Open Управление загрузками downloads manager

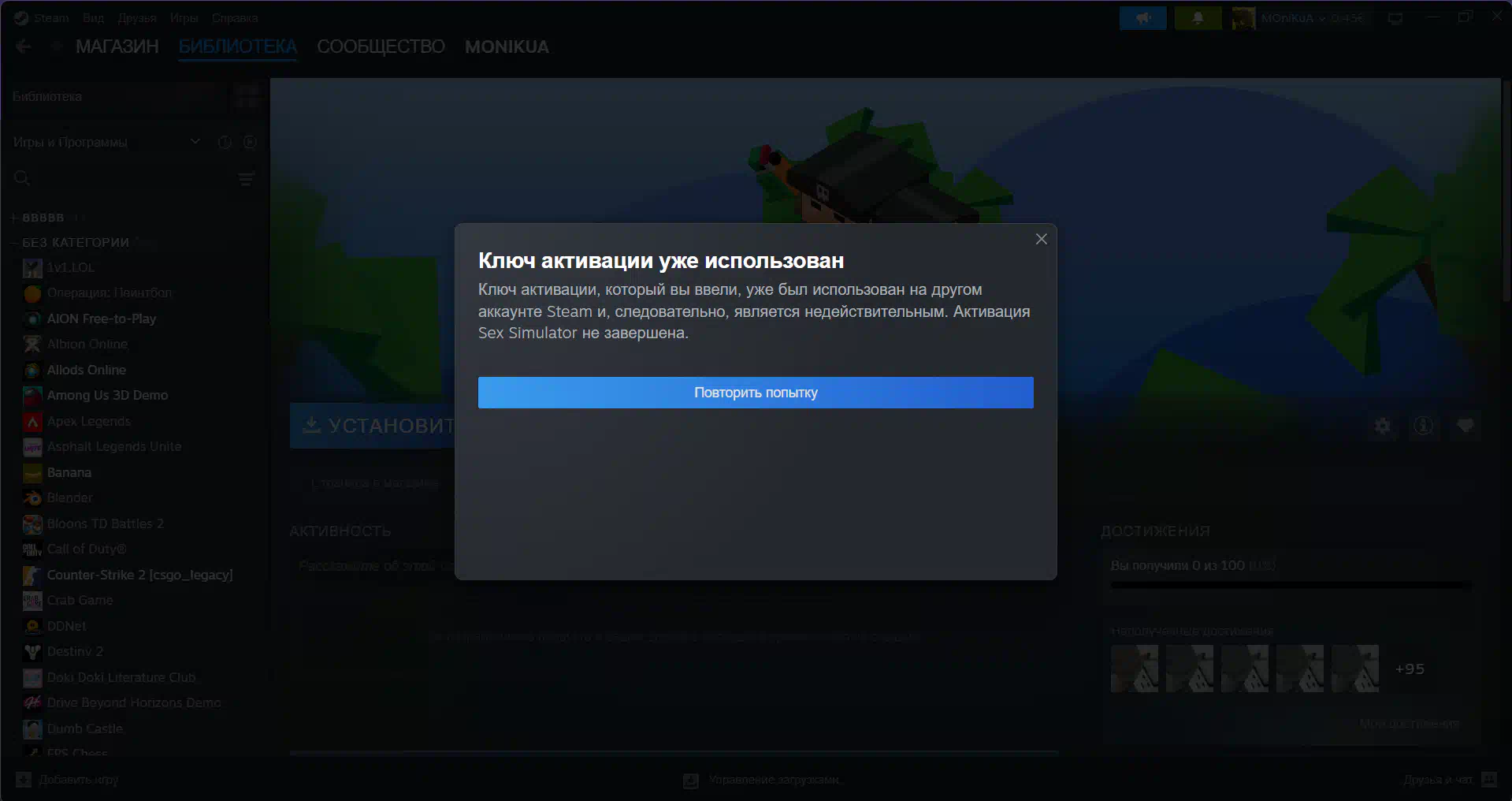pos(763,780)
